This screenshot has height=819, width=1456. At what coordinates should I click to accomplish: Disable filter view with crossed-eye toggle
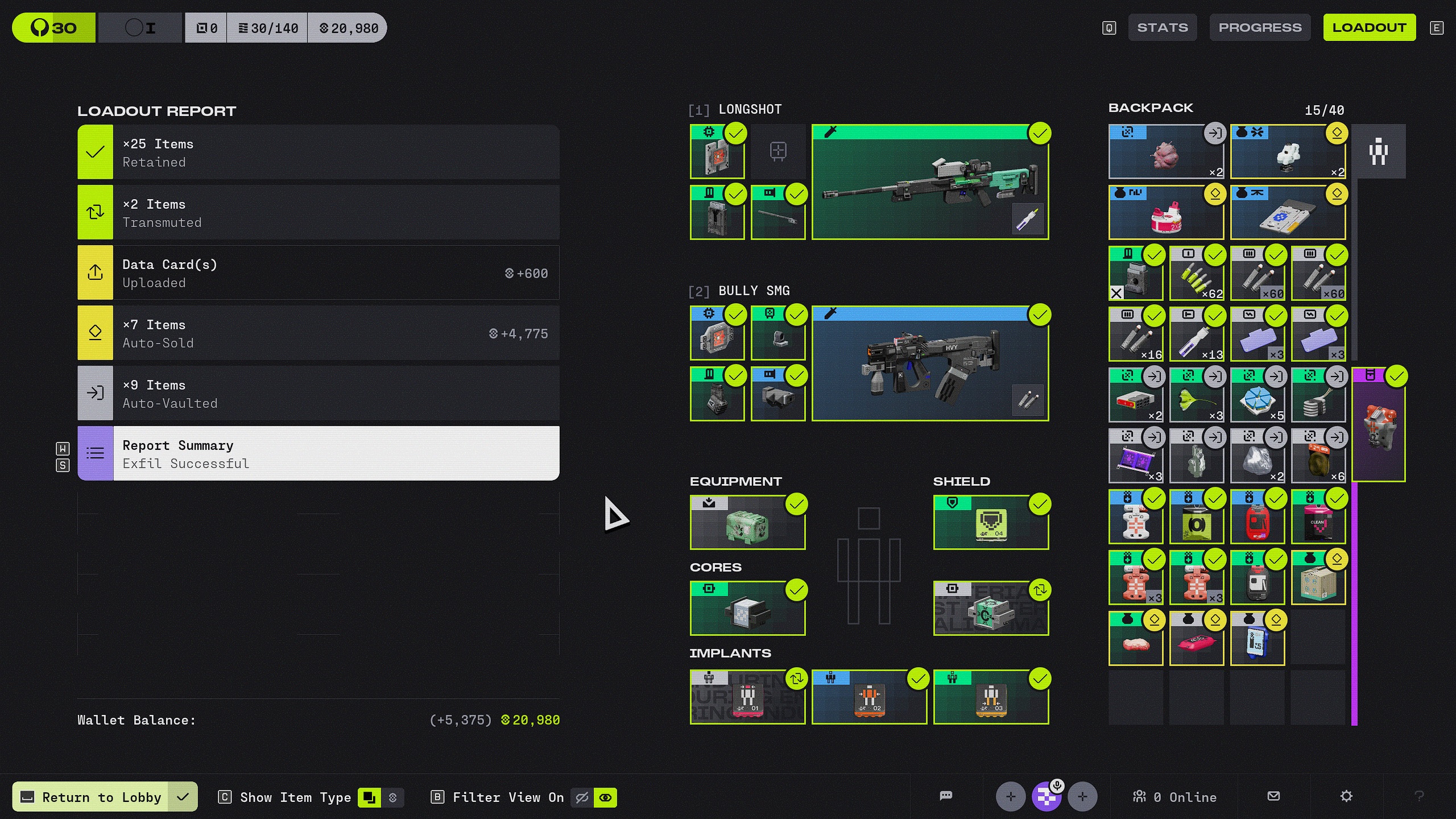pyautogui.click(x=582, y=797)
